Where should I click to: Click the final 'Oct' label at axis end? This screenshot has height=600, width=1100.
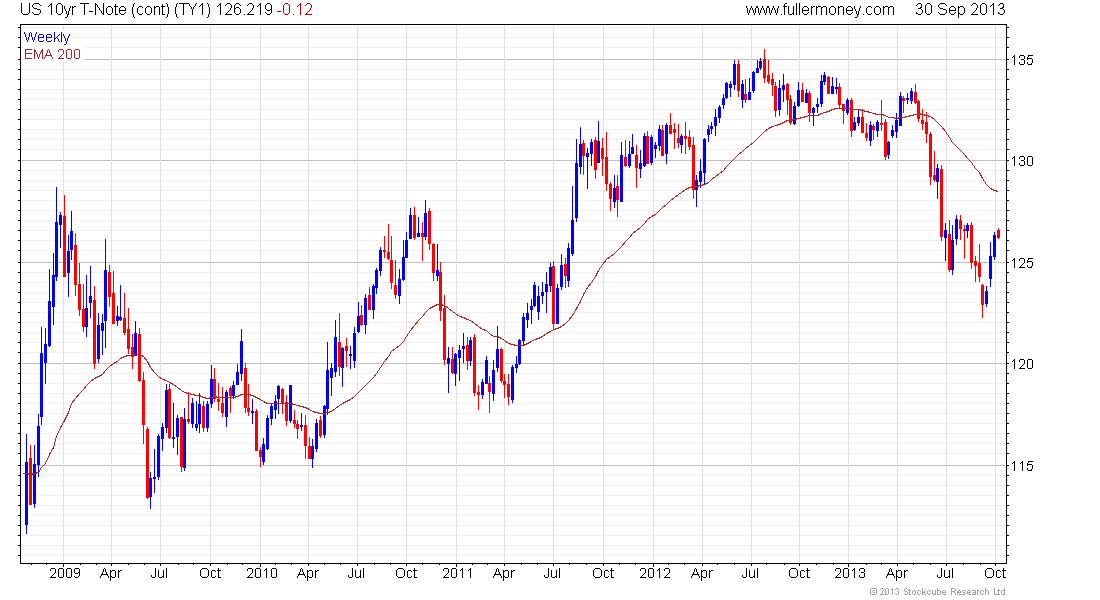pyautogui.click(x=995, y=573)
